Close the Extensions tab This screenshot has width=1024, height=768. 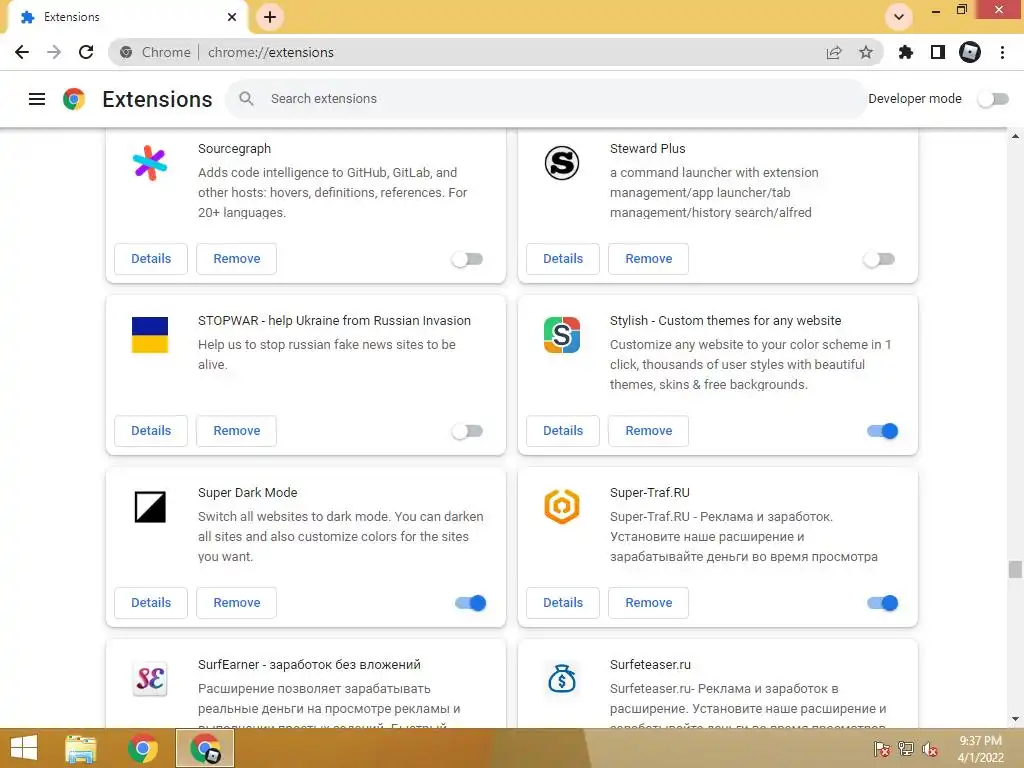pos(232,17)
